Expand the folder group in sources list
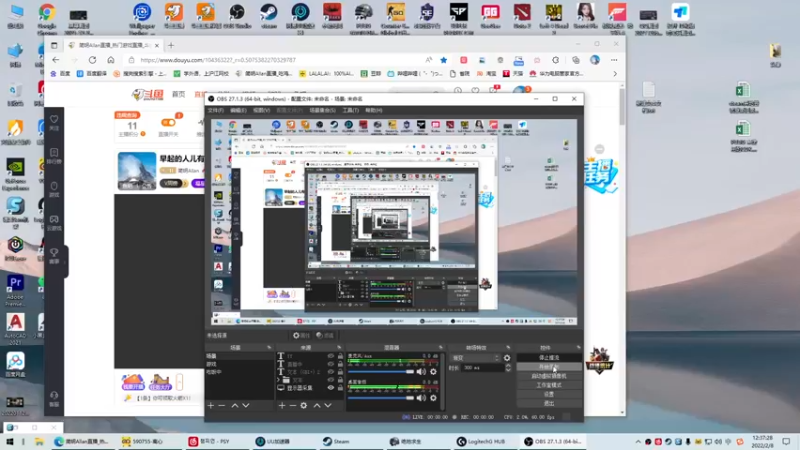Viewport: 800px width, 450px height. 279,380
